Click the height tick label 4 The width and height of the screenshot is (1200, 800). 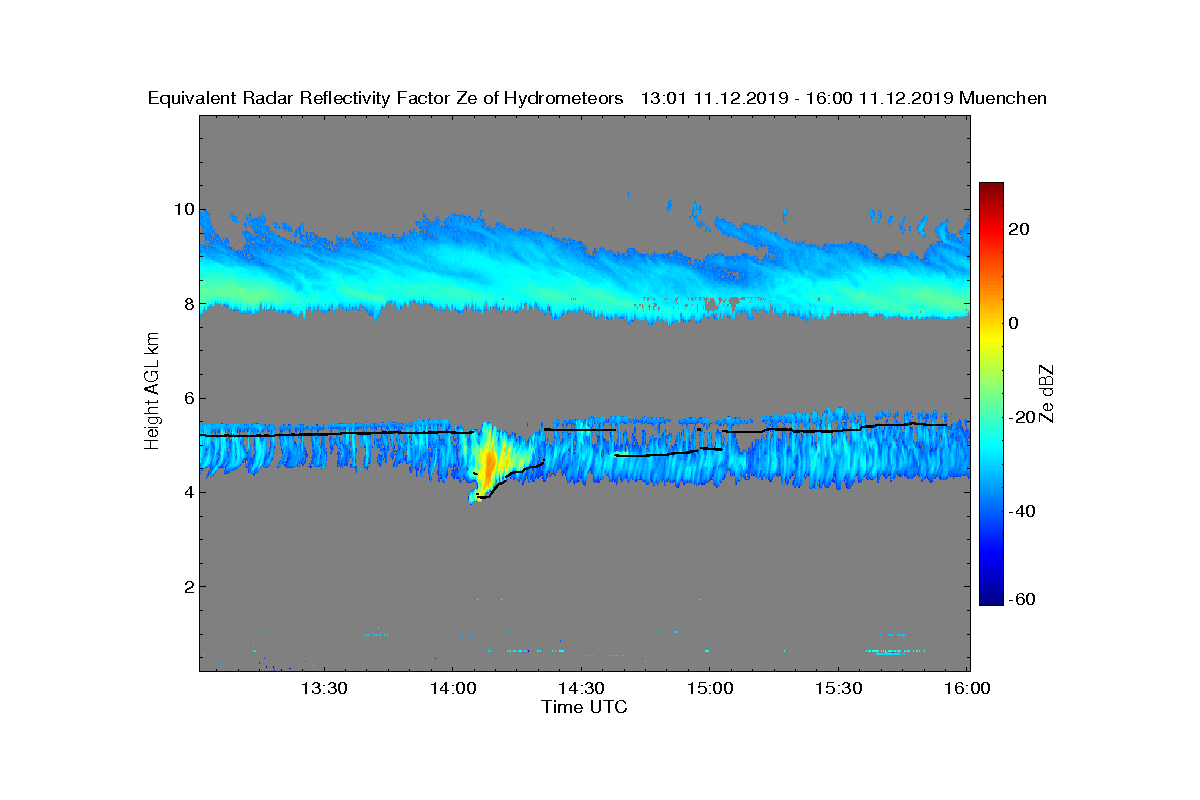[x=187, y=492]
